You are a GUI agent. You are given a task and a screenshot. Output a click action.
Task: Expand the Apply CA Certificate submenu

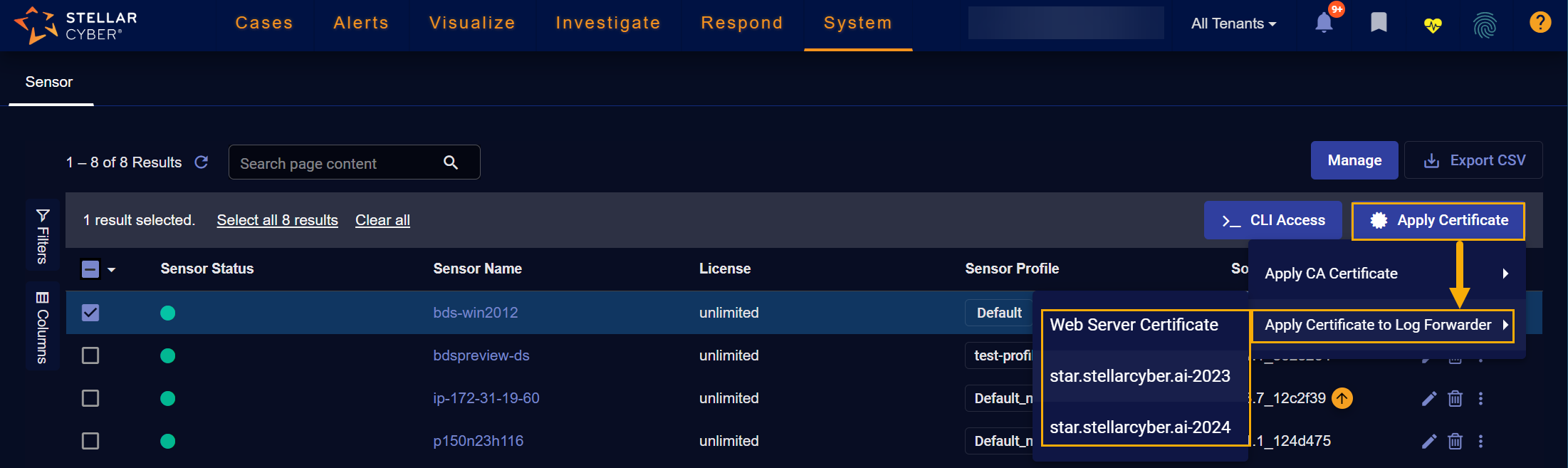point(1386,274)
